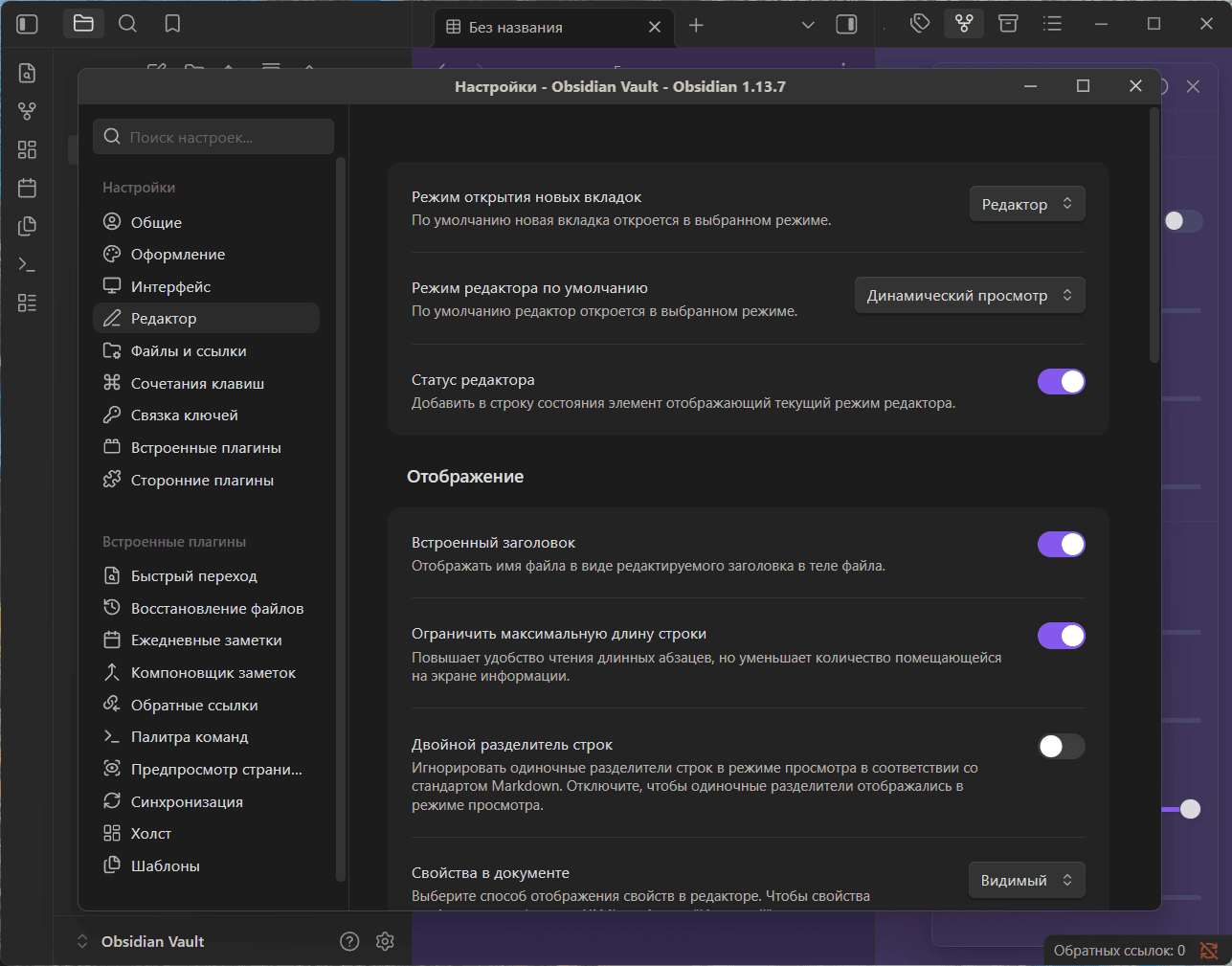Select 'Ежедневные заметки' plugin settings

tap(207, 640)
